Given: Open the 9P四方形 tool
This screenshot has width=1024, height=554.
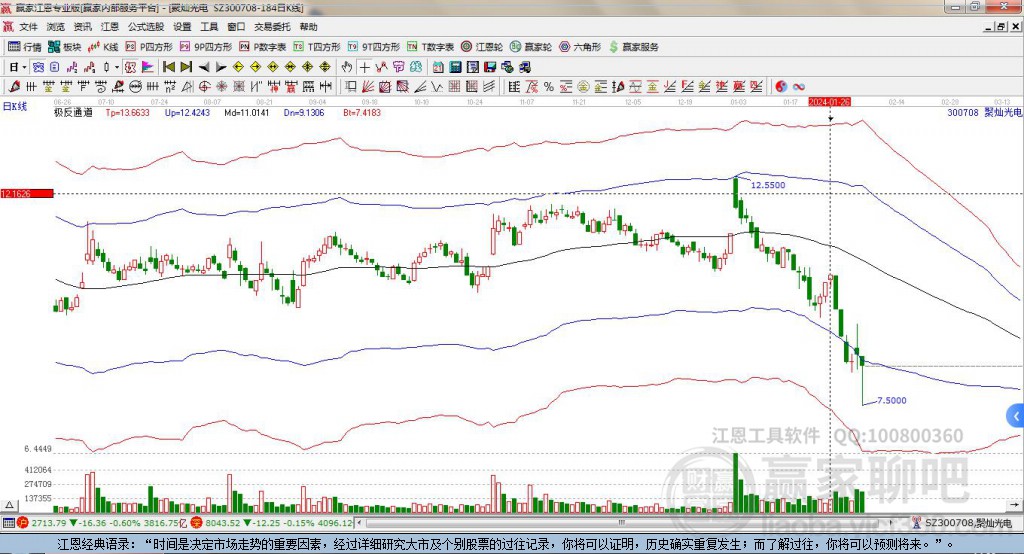Looking at the screenshot, I should [206, 47].
